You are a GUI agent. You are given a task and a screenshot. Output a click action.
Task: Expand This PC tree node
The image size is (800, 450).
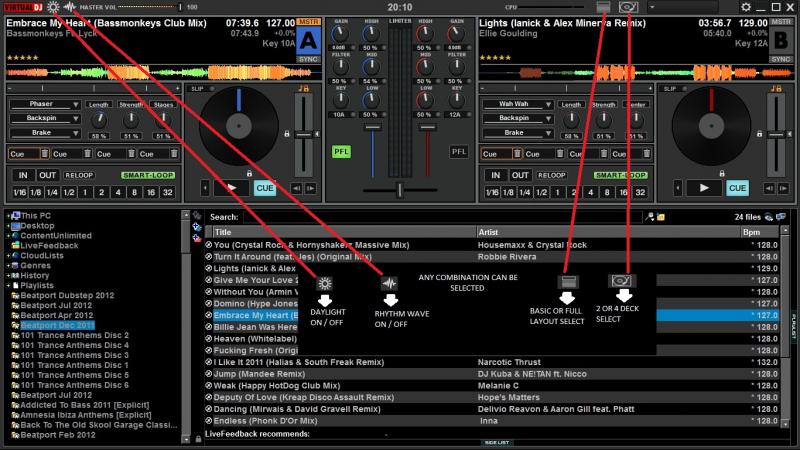pyautogui.click(x=8, y=216)
